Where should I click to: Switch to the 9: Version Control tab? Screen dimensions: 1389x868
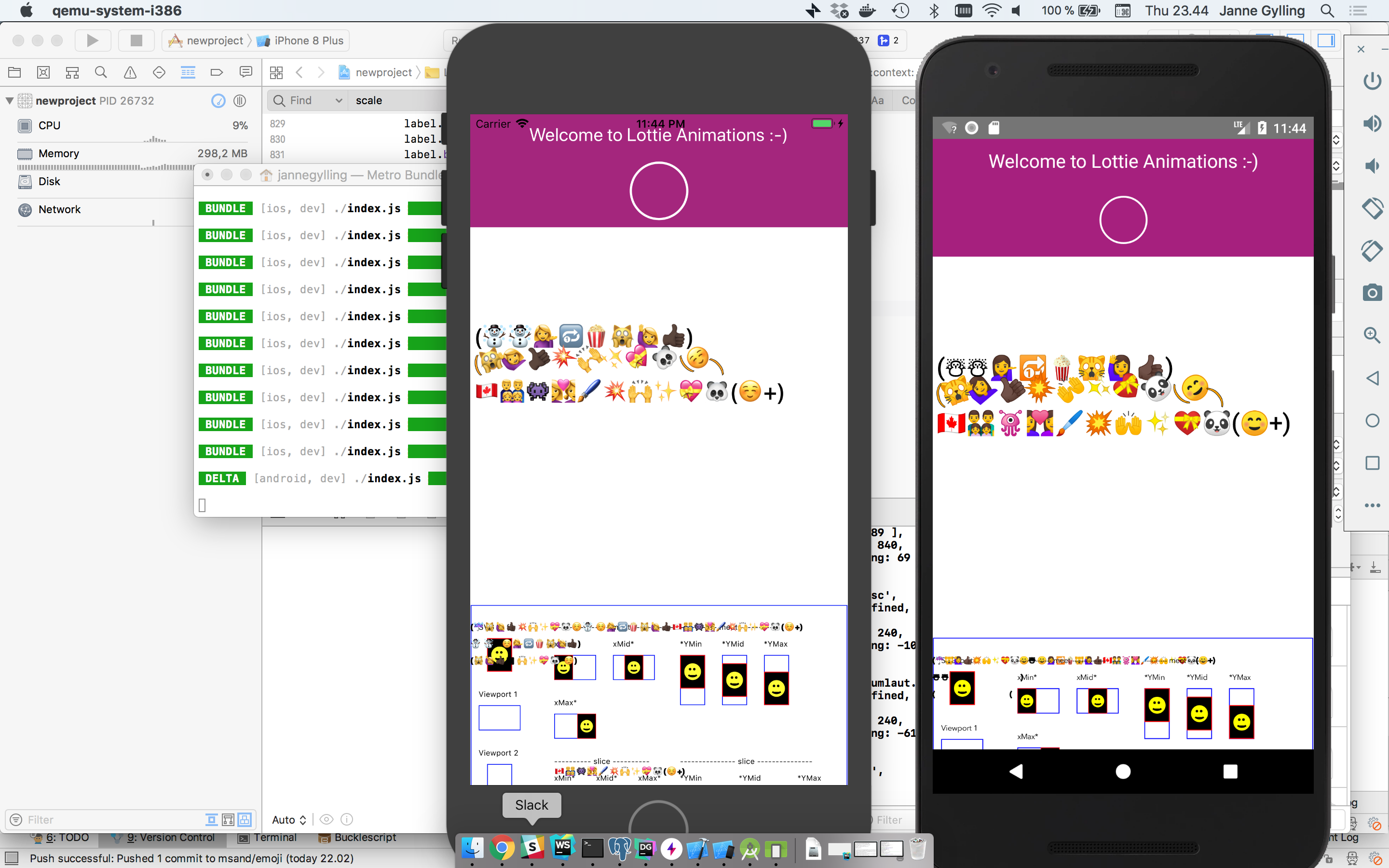pos(163,838)
